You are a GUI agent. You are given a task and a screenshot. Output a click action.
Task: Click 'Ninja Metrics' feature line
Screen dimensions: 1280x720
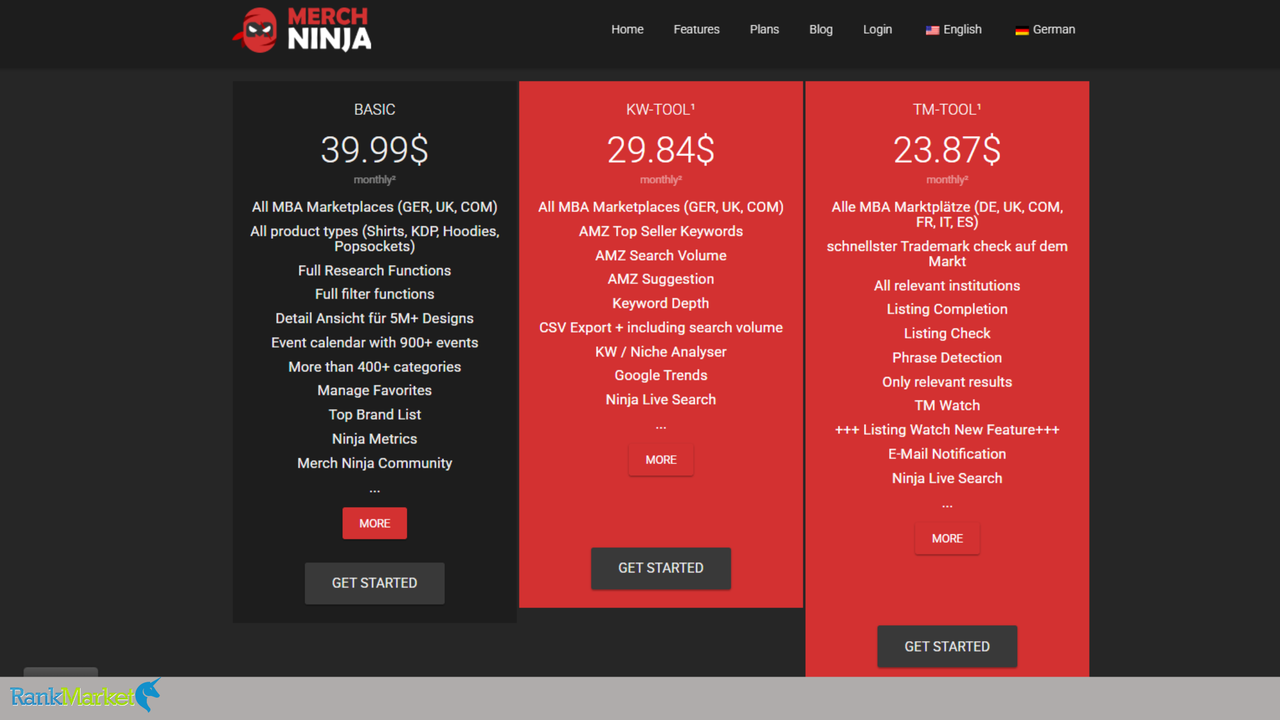(x=374, y=439)
